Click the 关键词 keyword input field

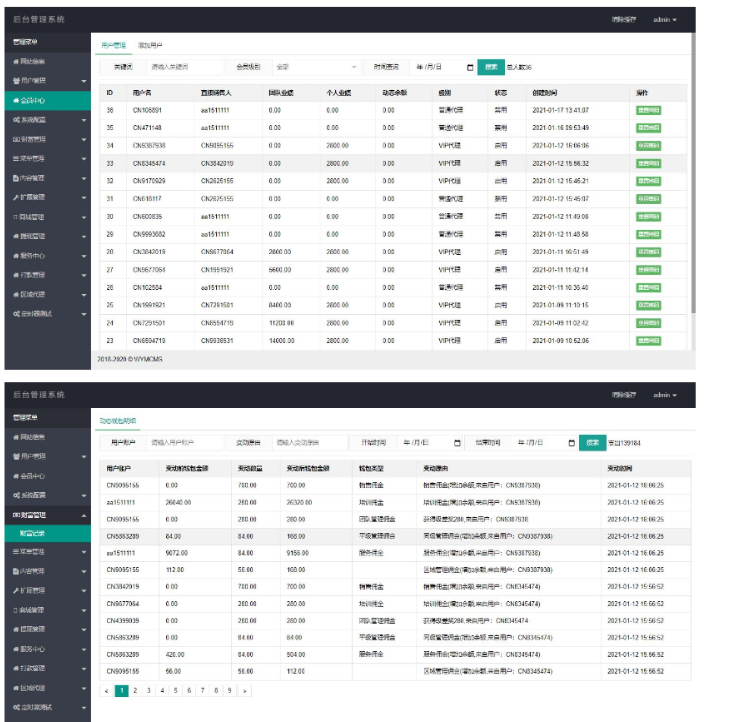[x=180, y=67]
